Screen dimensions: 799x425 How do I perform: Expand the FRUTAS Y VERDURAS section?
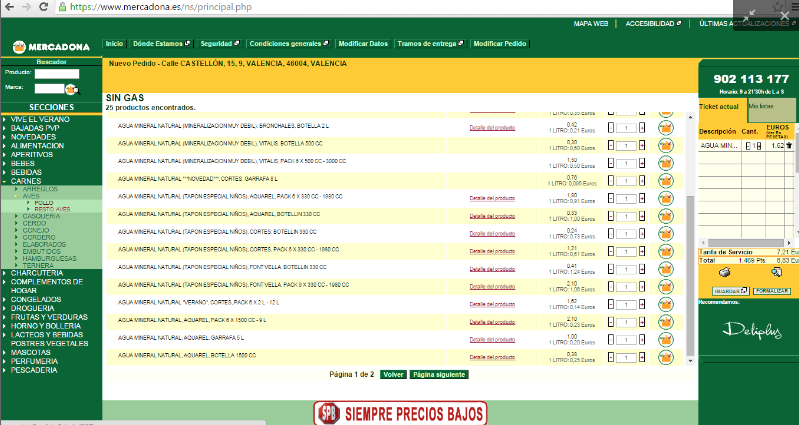tap(49, 317)
